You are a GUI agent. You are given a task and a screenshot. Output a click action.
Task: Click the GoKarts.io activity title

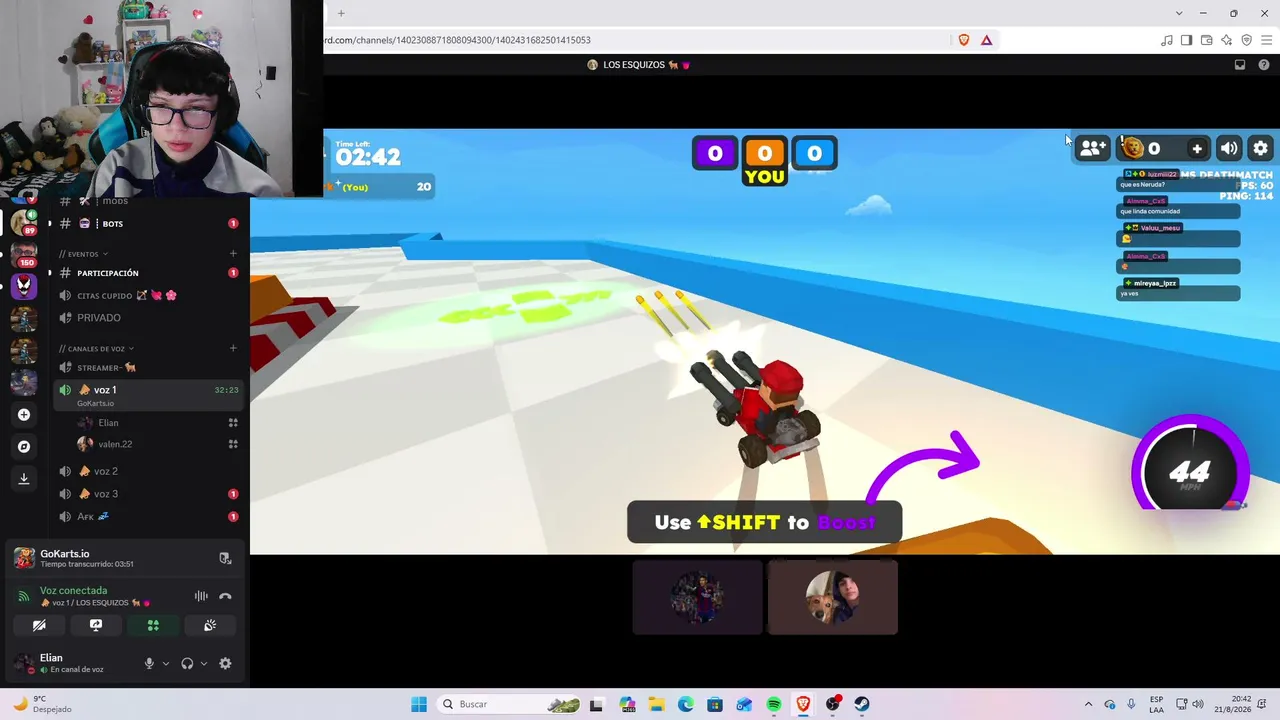click(65, 554)
